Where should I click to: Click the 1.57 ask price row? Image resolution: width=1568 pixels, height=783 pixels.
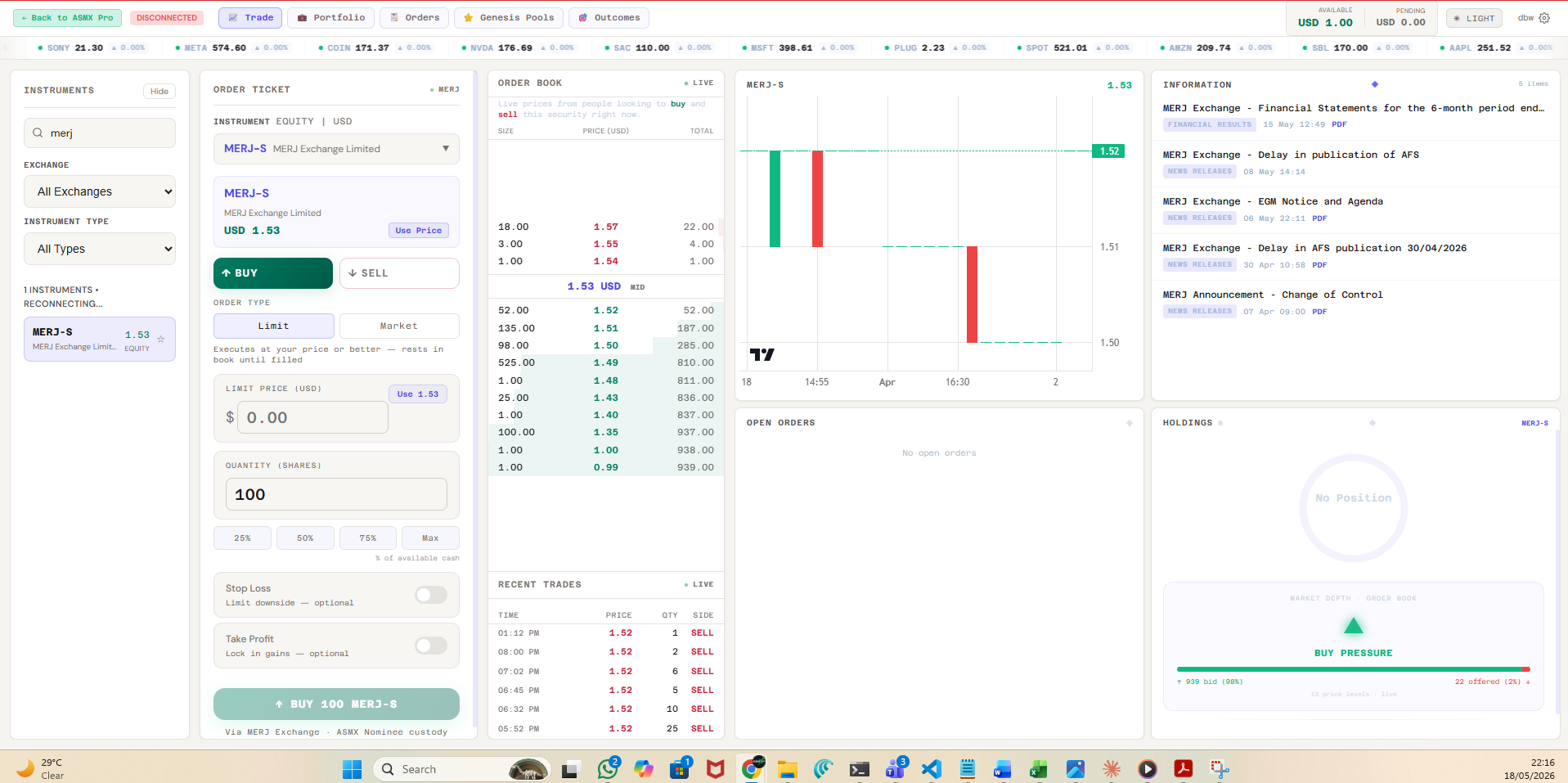pyautogui.click(x=606, y=227)
